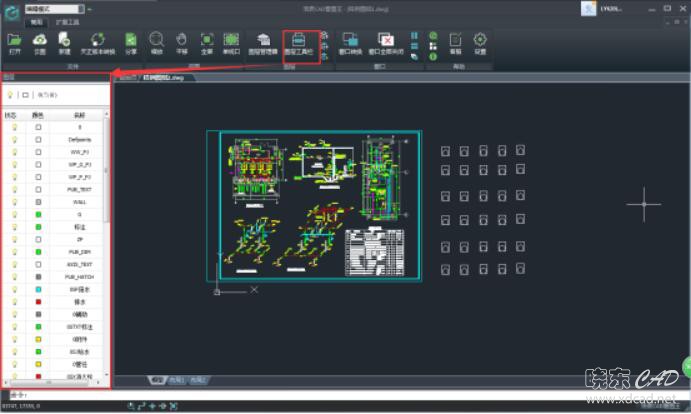Click the 新建 (New) drawing icon
This screenshot has width=691, height=414.
pyautogui.click(x=64, y=42)
